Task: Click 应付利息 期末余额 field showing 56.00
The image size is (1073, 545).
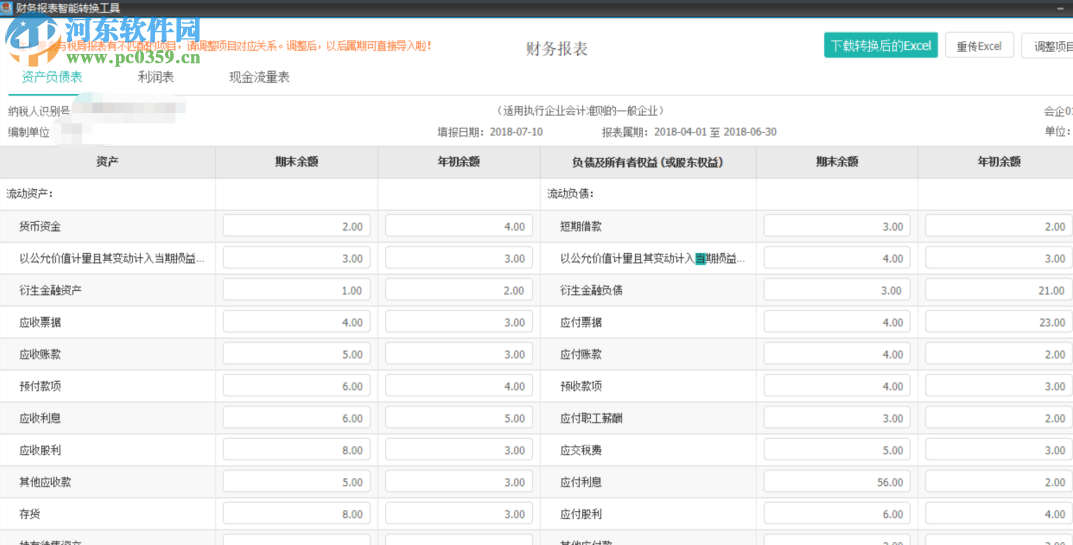Action: (837, 482)
